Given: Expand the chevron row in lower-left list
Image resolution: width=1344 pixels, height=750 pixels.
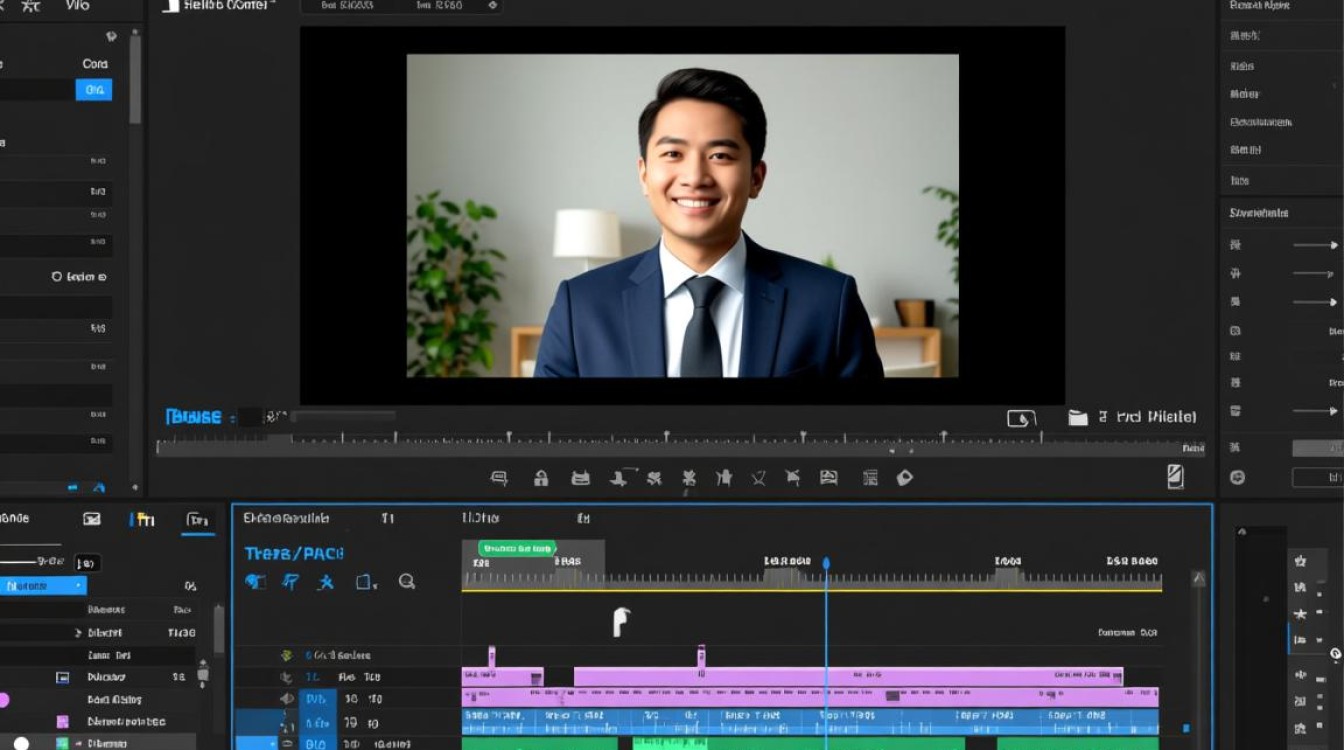Looking at the screenshot, I should pos(79,633).
